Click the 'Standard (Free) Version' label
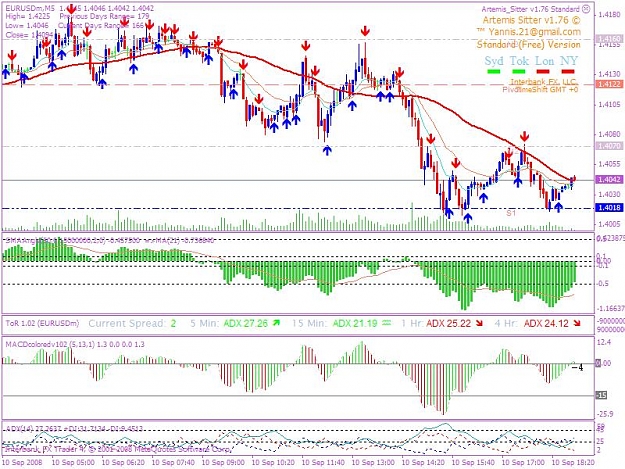Screen dimensions: 625x469 pos(529,44)
